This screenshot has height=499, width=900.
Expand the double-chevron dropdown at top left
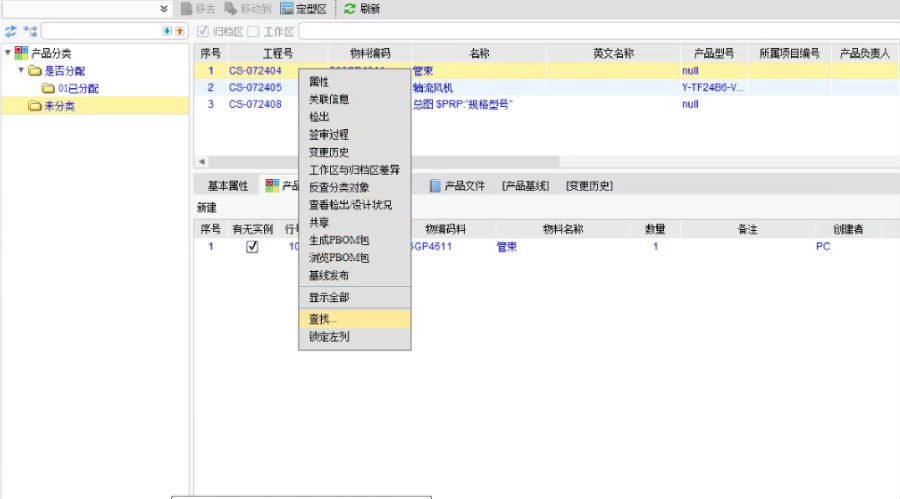tap(164, 9)
